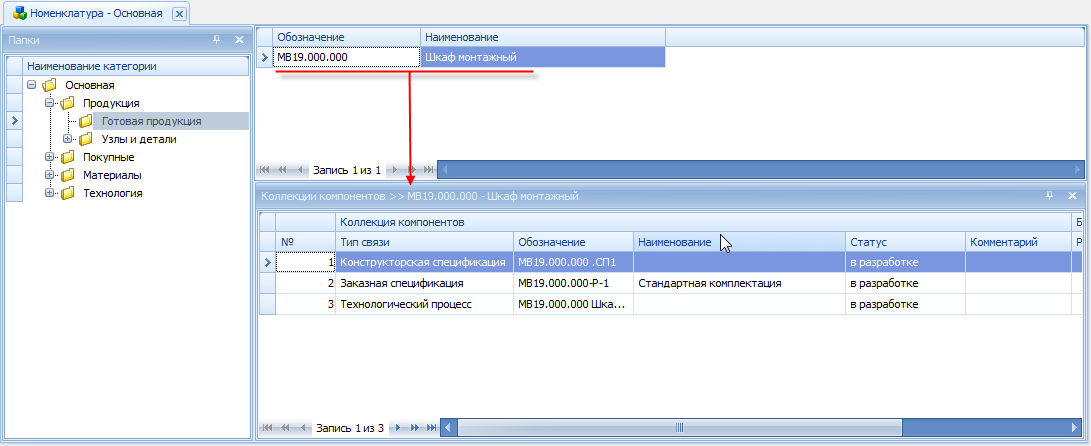1091x446 pixels.
Task: Close the Номенклатура - Основная tab
Action: click(x=179, y=14)
